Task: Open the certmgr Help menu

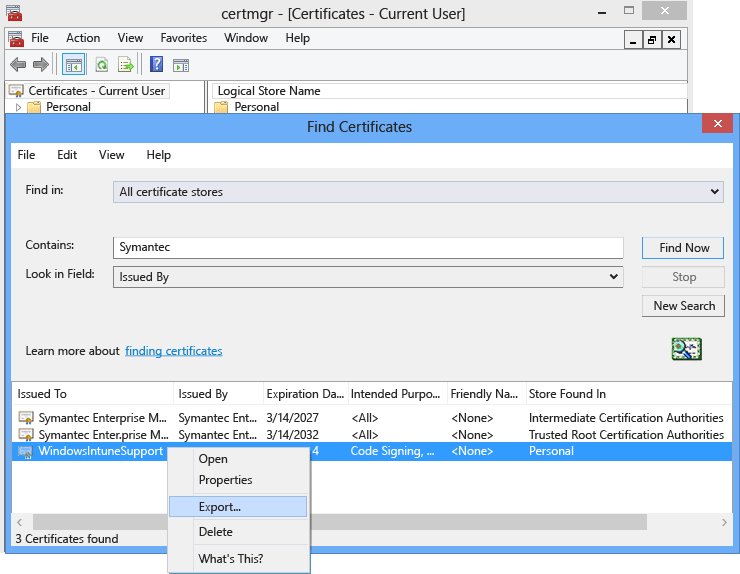Action: tap(297, 38)
